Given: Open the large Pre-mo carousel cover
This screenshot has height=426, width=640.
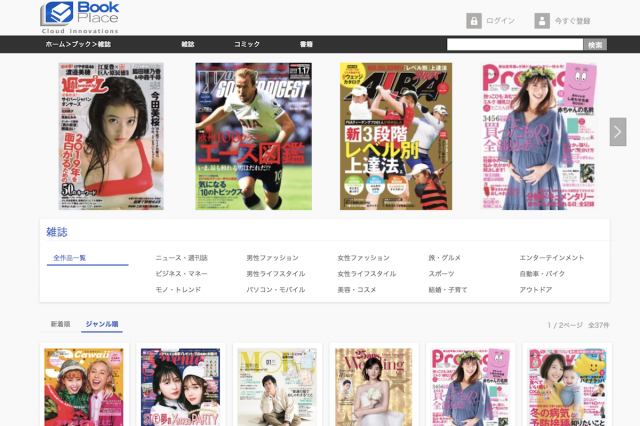Looking at the screenshot, I should (539, 136).
